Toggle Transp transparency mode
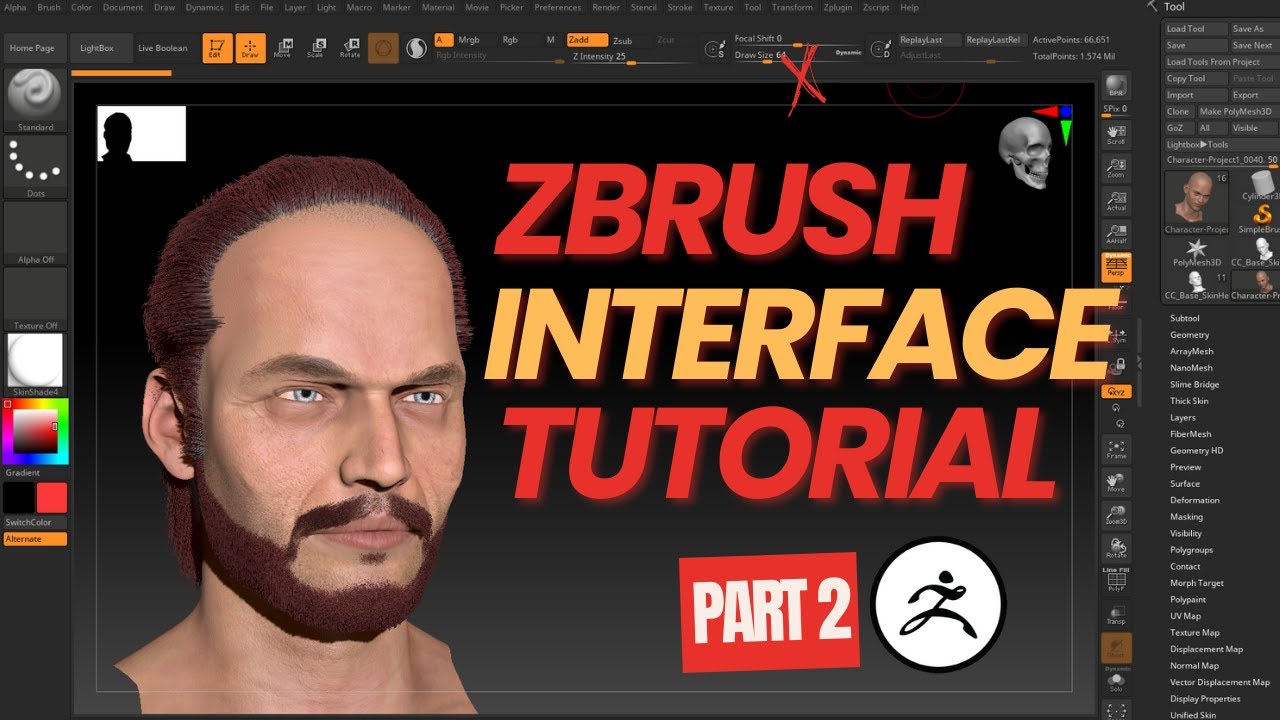The image size is (1280, 720). (1116, 614)
